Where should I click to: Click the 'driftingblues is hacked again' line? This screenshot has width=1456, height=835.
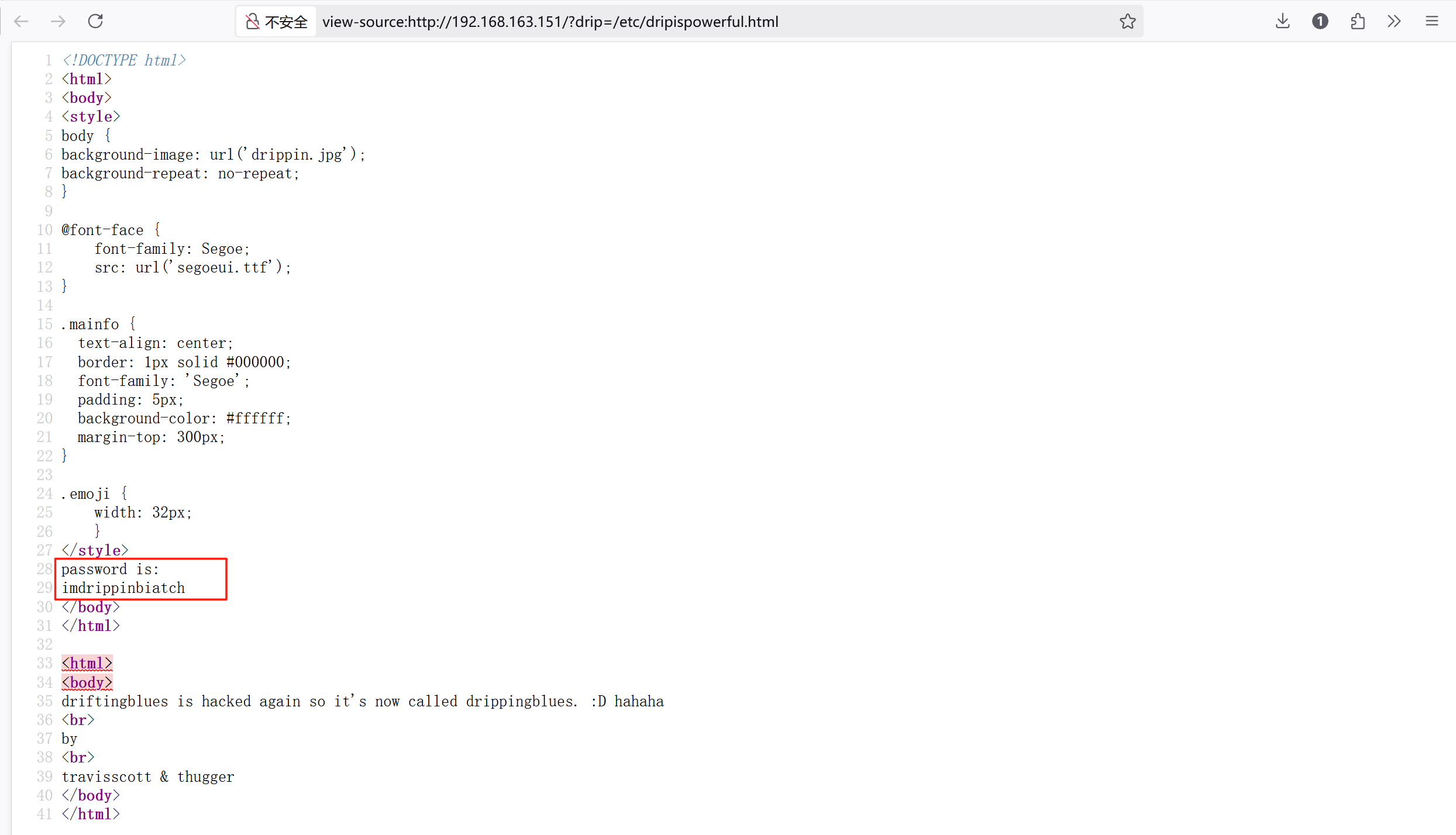(363, 701)
